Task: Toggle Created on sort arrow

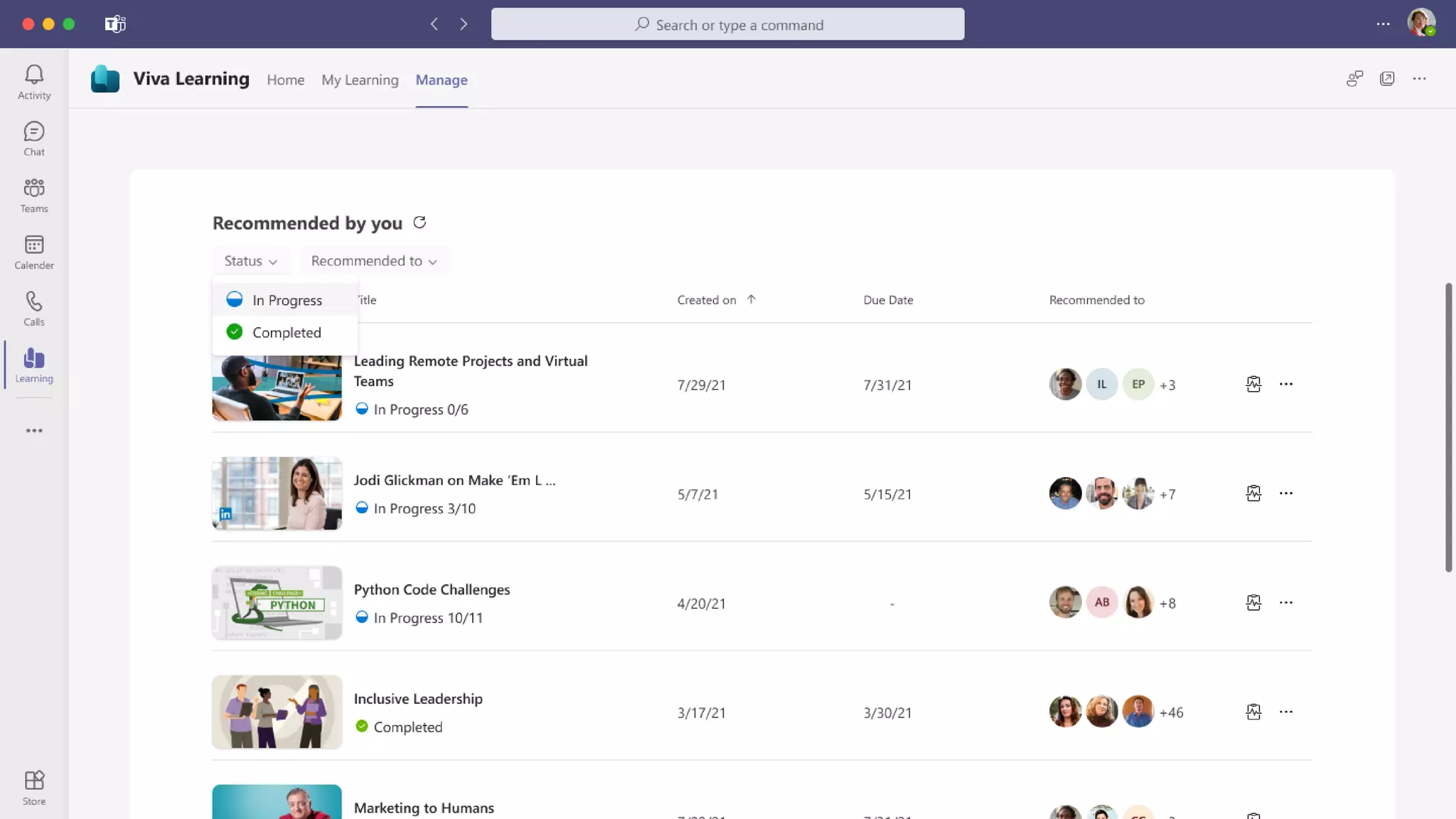Action: (751, 299)
